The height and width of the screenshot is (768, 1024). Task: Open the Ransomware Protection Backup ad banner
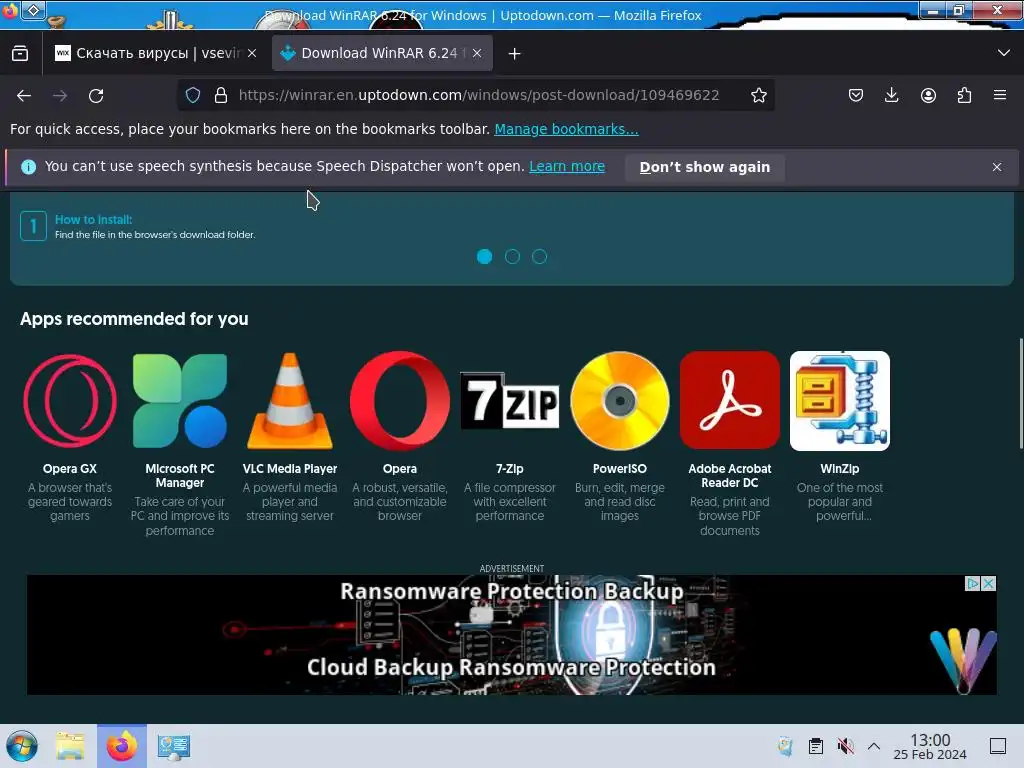point(511,635)
